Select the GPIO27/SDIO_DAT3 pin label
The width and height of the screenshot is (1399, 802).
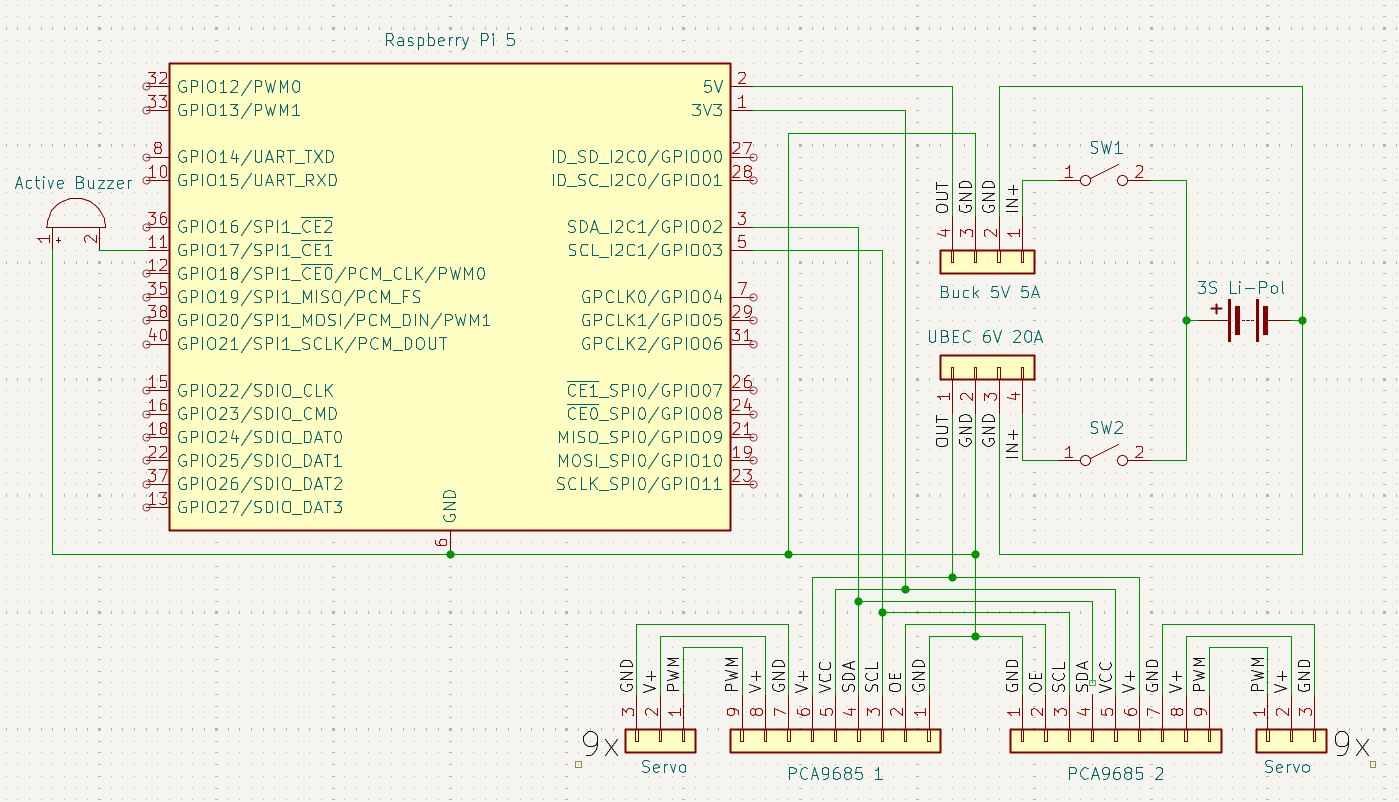[x=260, y=507]
